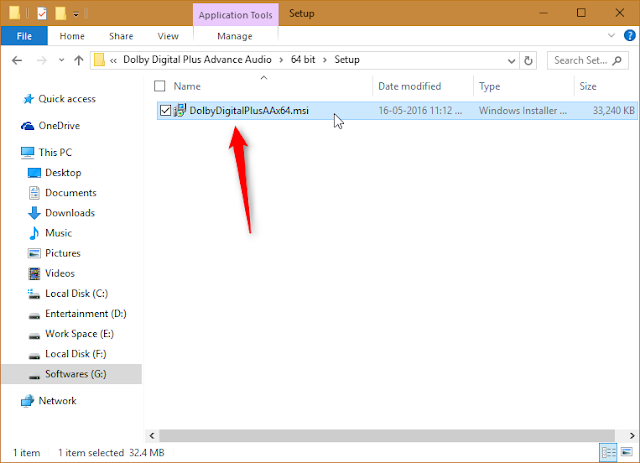Open Entertainment (D:) drive
Screen dimensions: 640x463
(x=86, y=314)
